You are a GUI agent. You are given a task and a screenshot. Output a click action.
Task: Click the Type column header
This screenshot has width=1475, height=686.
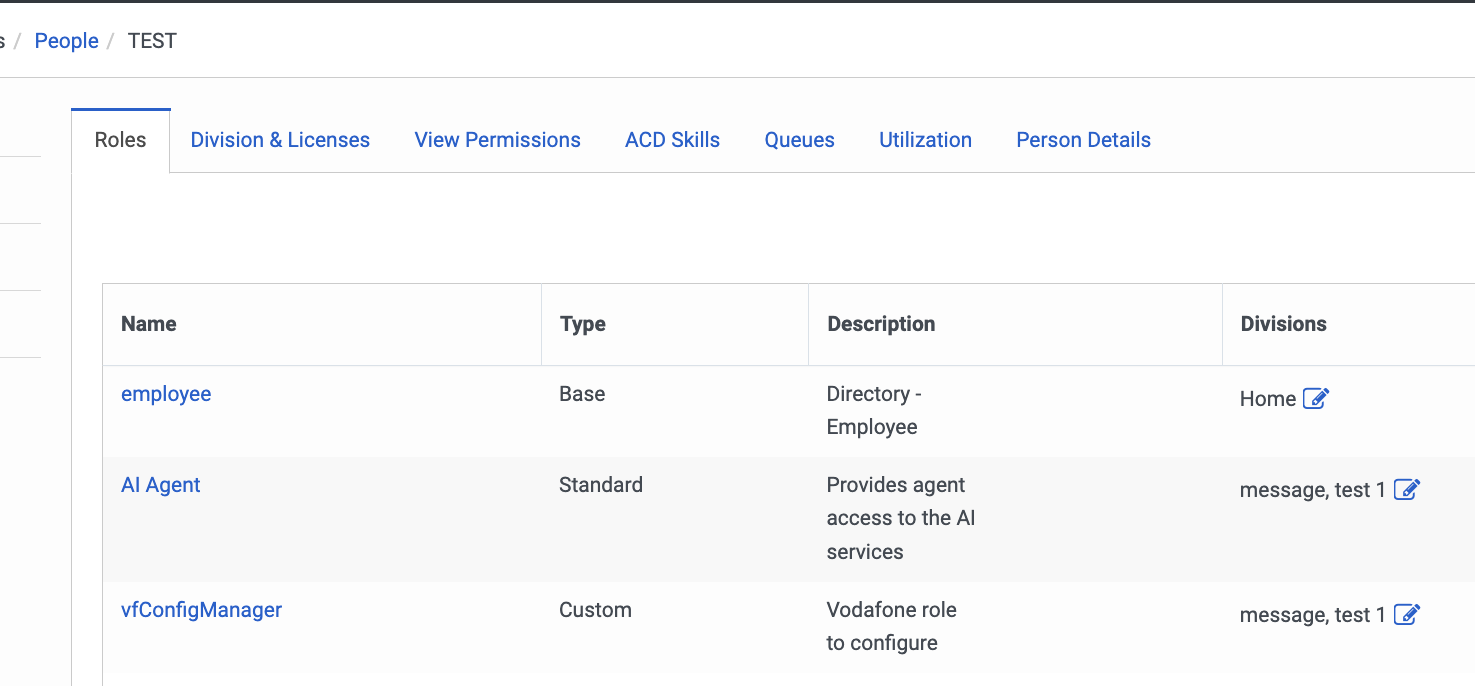coord(583,324)
